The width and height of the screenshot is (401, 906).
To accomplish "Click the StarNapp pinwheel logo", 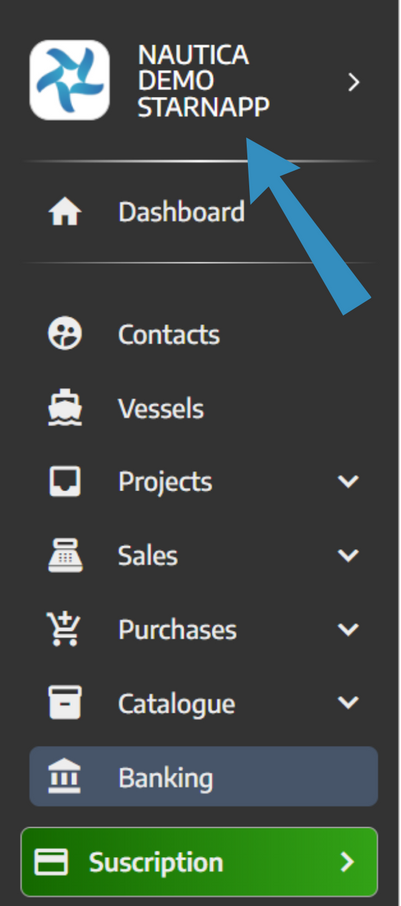I will pyautogui.click(x=69, y=80).
